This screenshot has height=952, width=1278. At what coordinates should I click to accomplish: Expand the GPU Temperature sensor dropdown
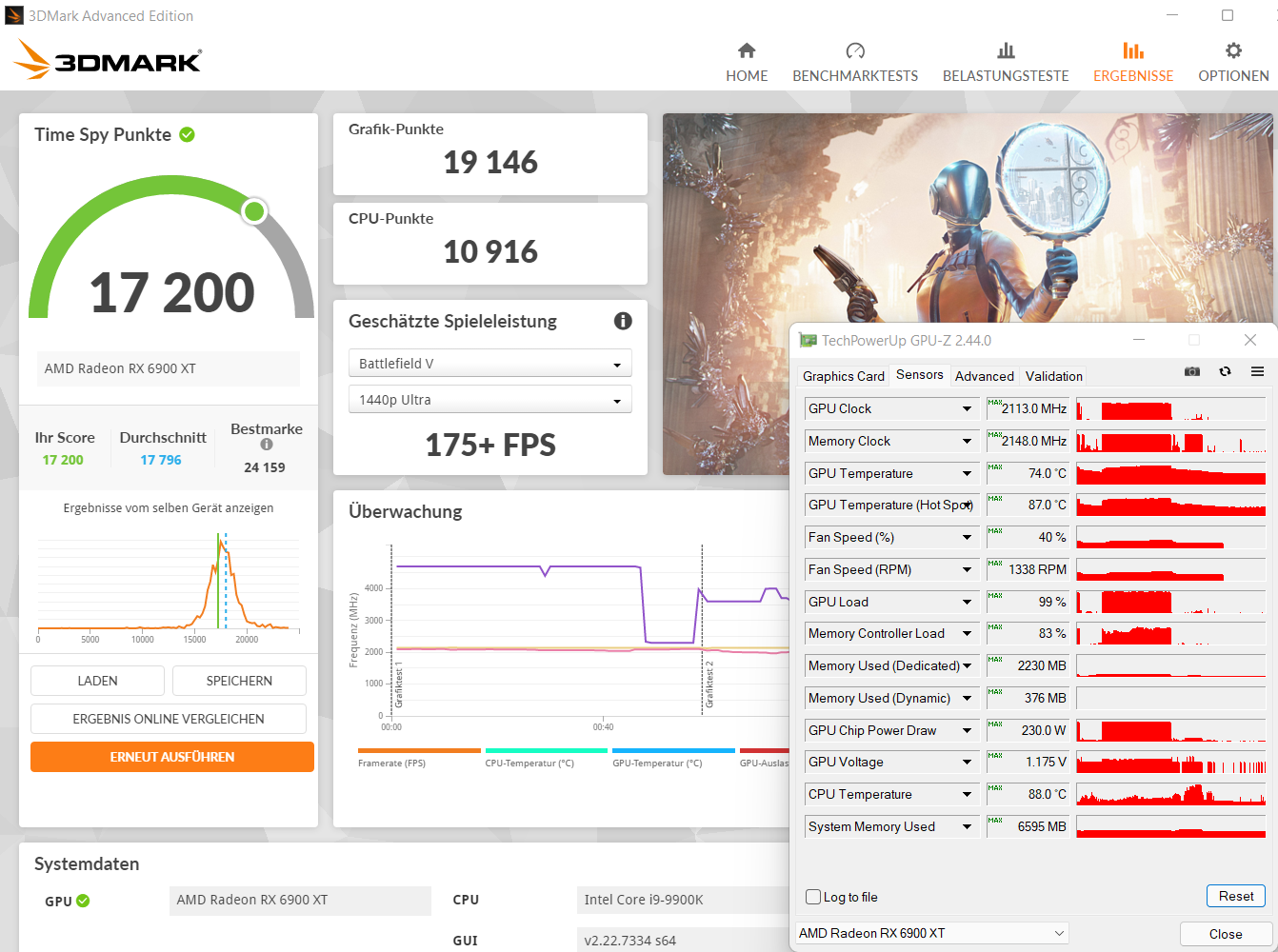click(967, 473)
